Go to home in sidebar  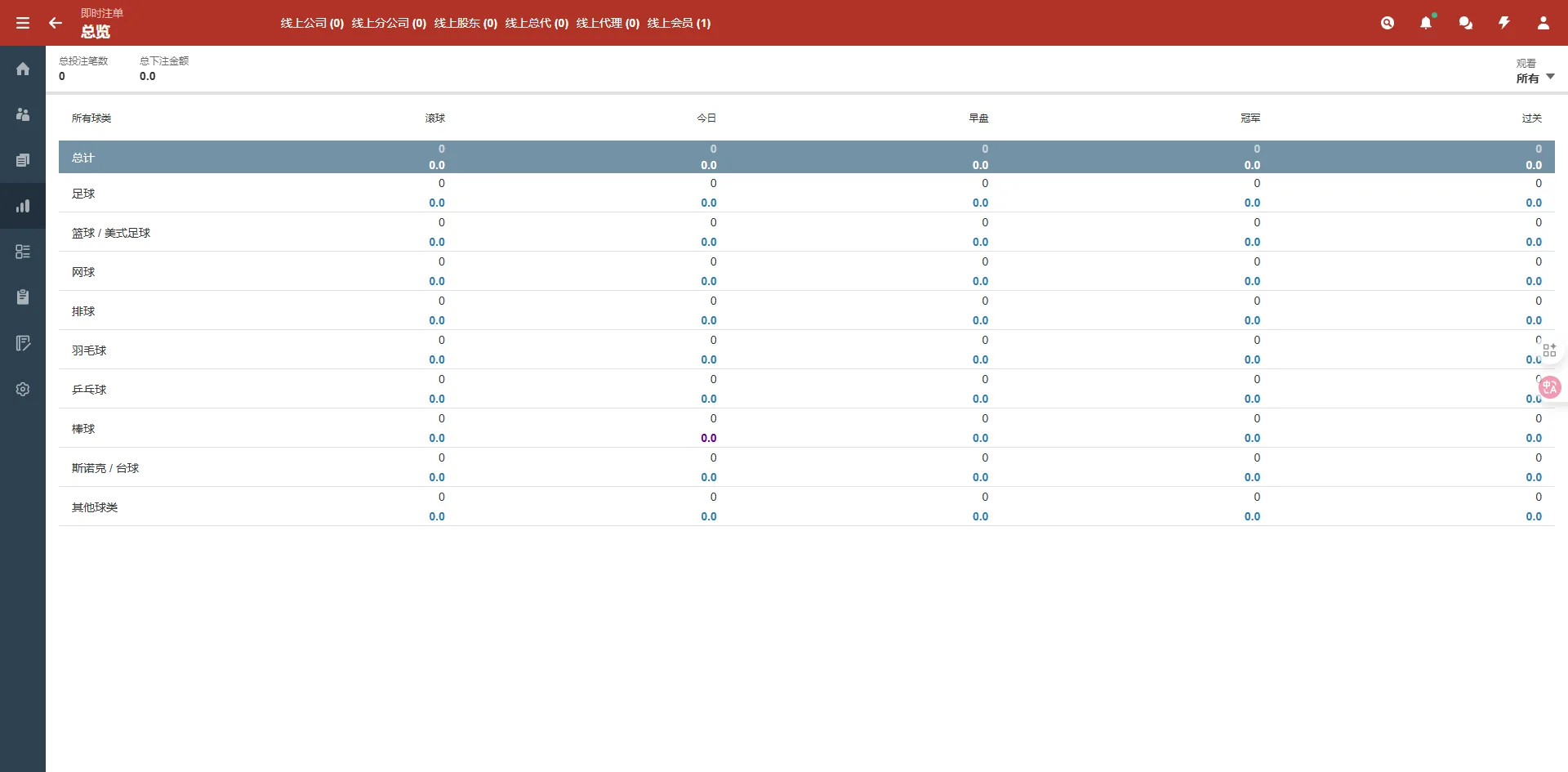23,69
